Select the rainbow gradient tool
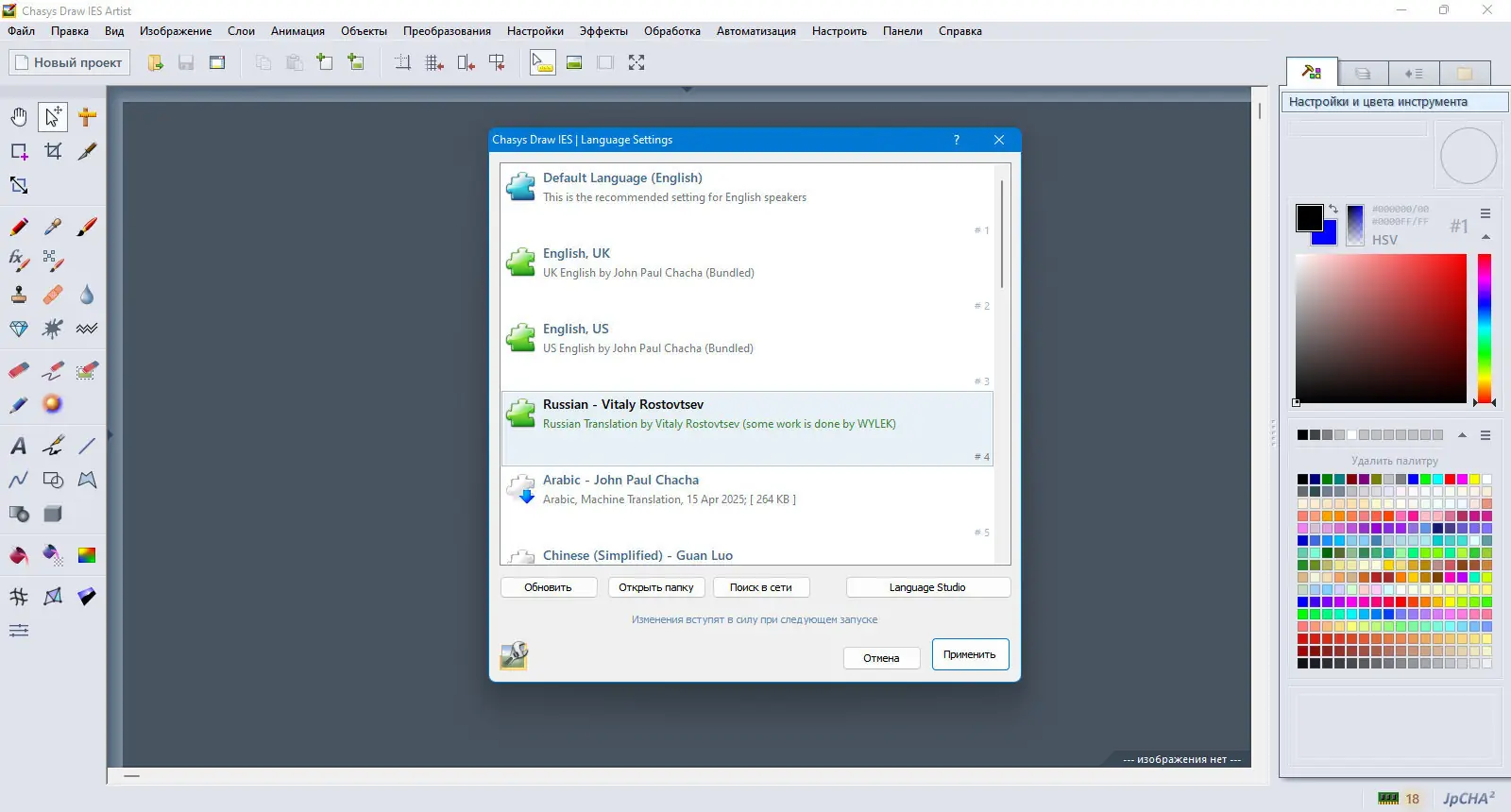Screen dimensions: 1511x812 (87, 555)
